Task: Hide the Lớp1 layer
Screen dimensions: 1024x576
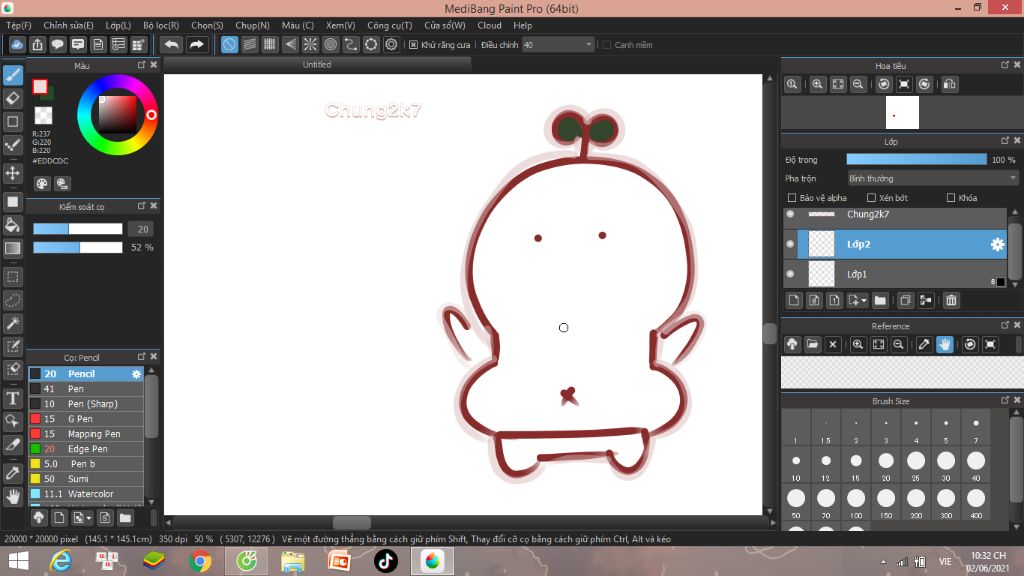Action: (x=791, y=274)
